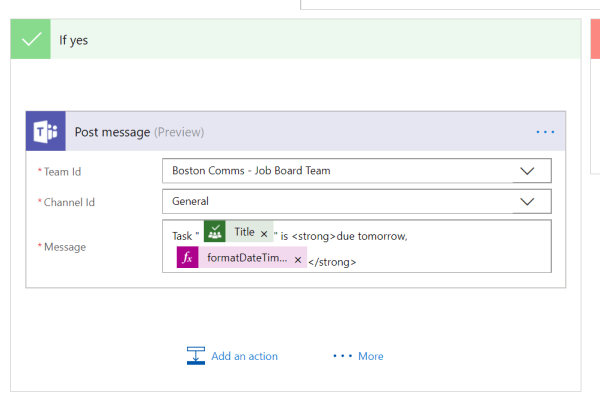This screenshot has height=402, width=600.
Task: Collapse the Post message (Preview) card header
Action: point(300,132)
